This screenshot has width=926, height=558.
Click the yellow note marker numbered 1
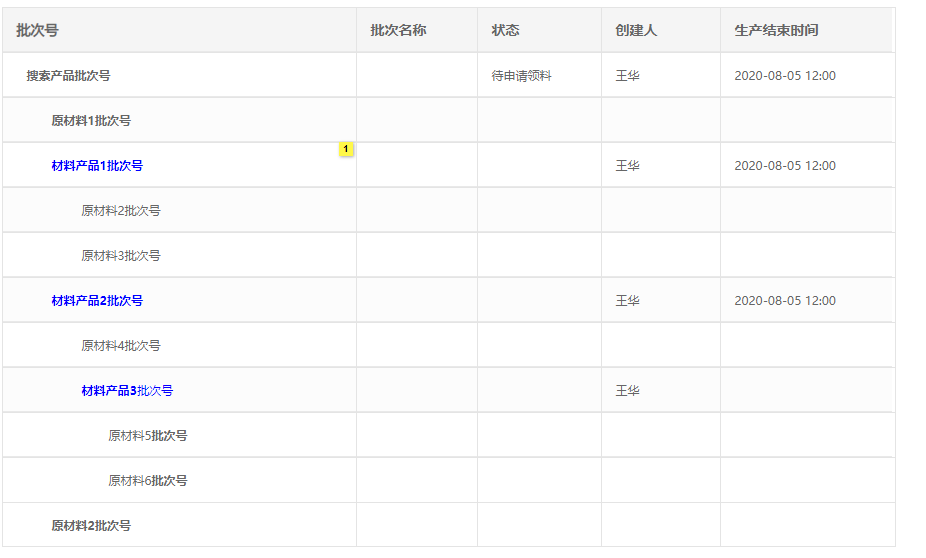pos(346,149)
